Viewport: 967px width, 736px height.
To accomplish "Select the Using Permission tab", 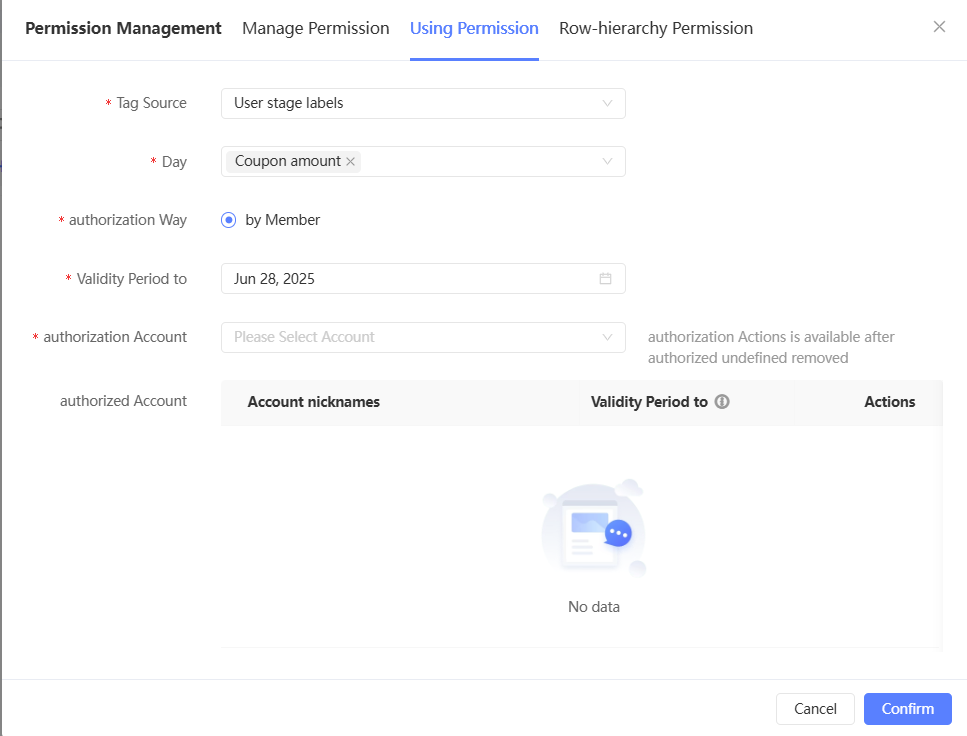I will [474, 28].
